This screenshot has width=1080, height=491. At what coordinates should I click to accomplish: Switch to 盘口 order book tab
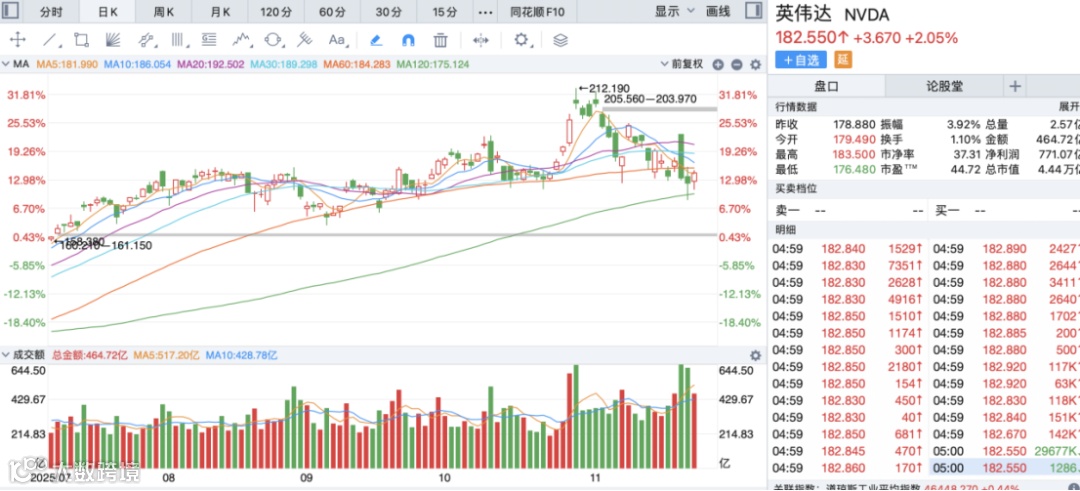click(x=827, y=86)
